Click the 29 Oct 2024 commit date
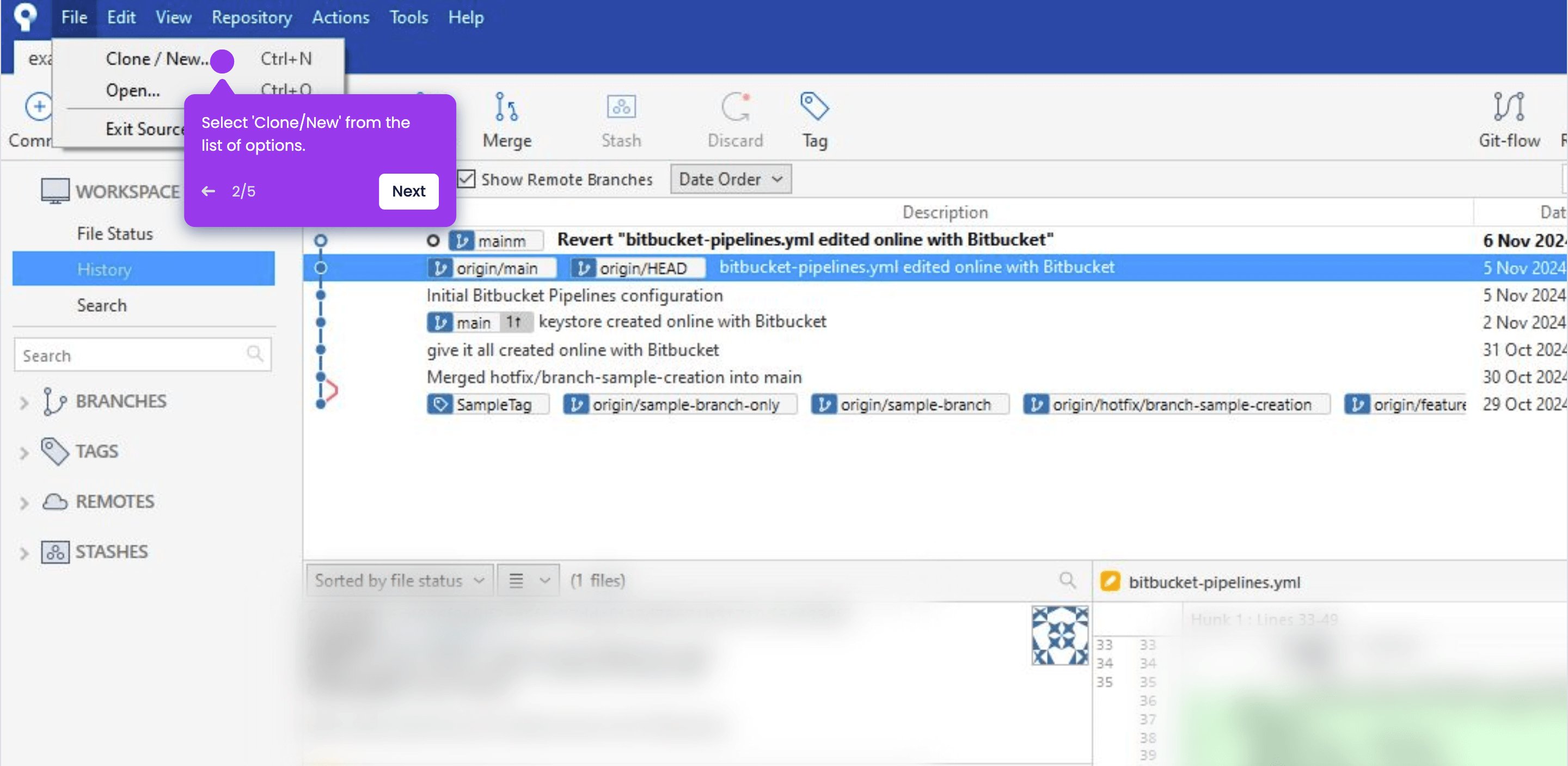1568x766 pixels. pos(1524,405)
